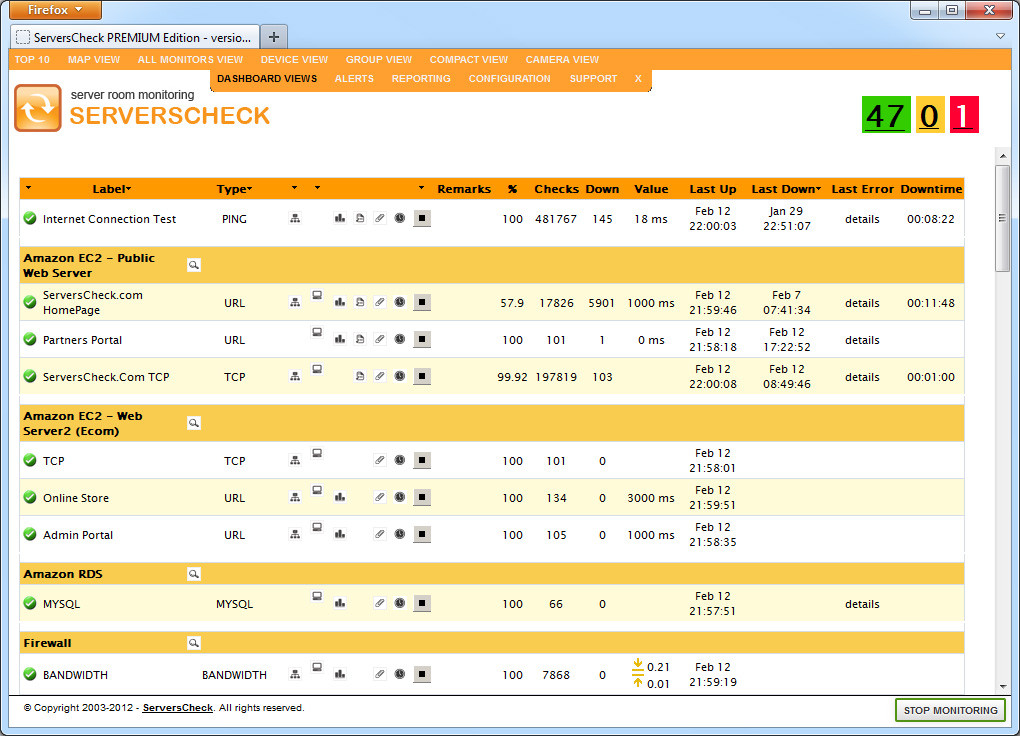This screenshot has height=736, width=1020.
Task: Toggle stop button for Admin Portal
Action: 422,534
